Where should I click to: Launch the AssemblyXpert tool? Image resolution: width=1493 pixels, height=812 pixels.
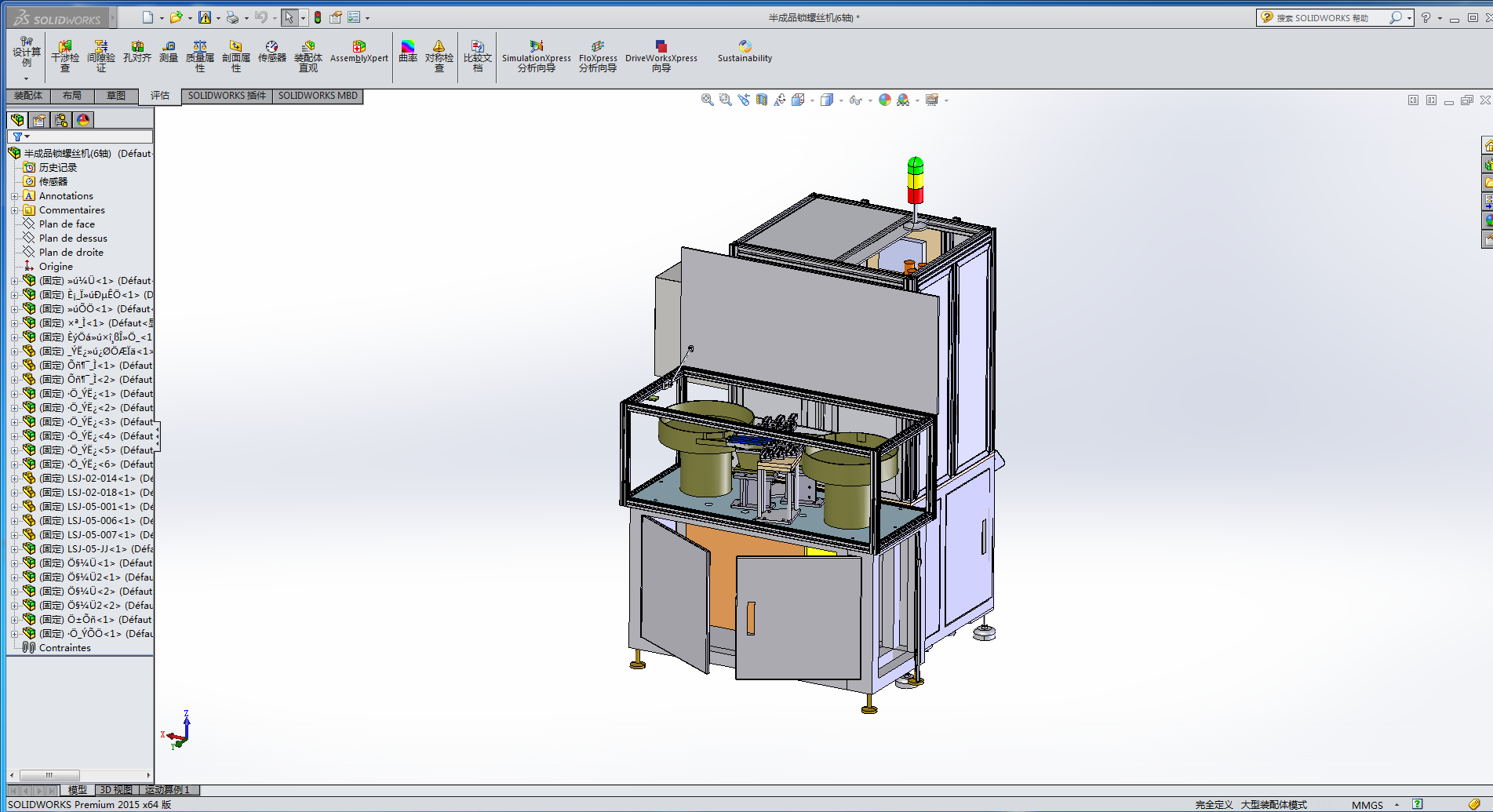click(x=359, y=52)
